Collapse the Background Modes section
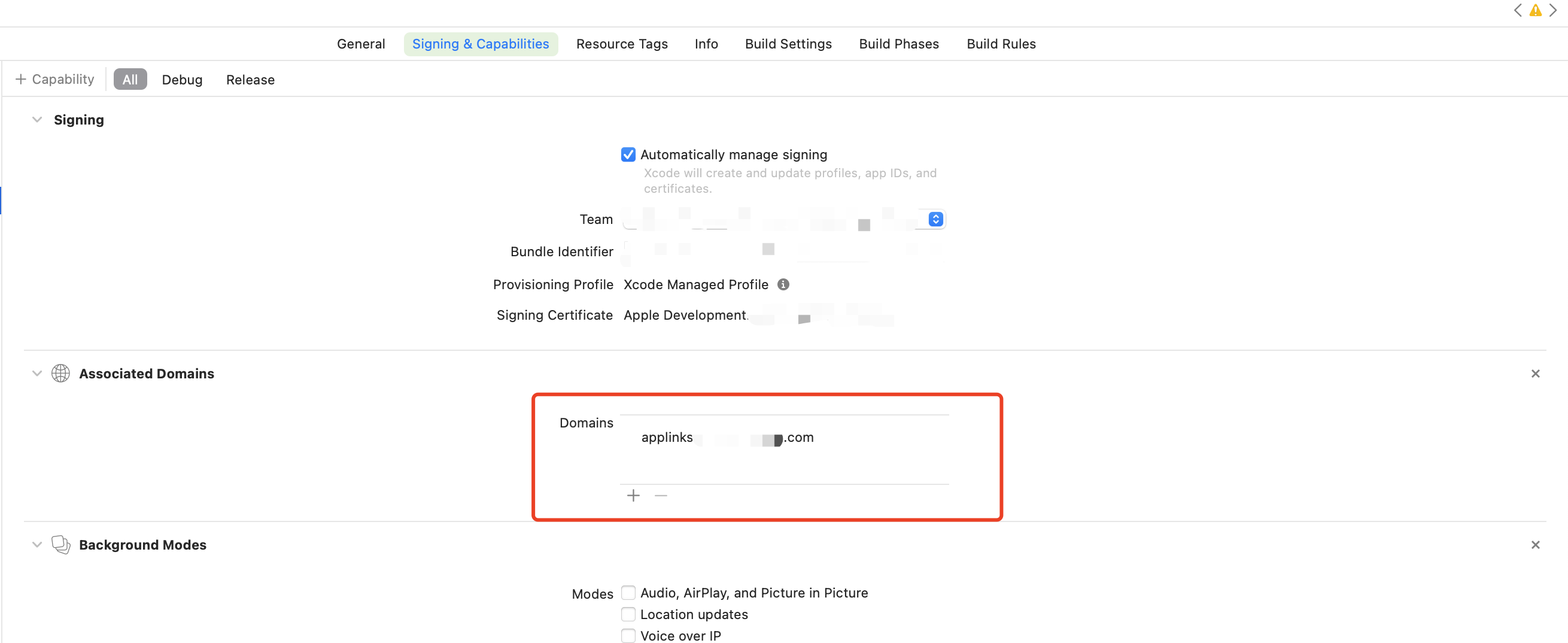Screen dimensions: 1568x643 click(x=37, y=544)
